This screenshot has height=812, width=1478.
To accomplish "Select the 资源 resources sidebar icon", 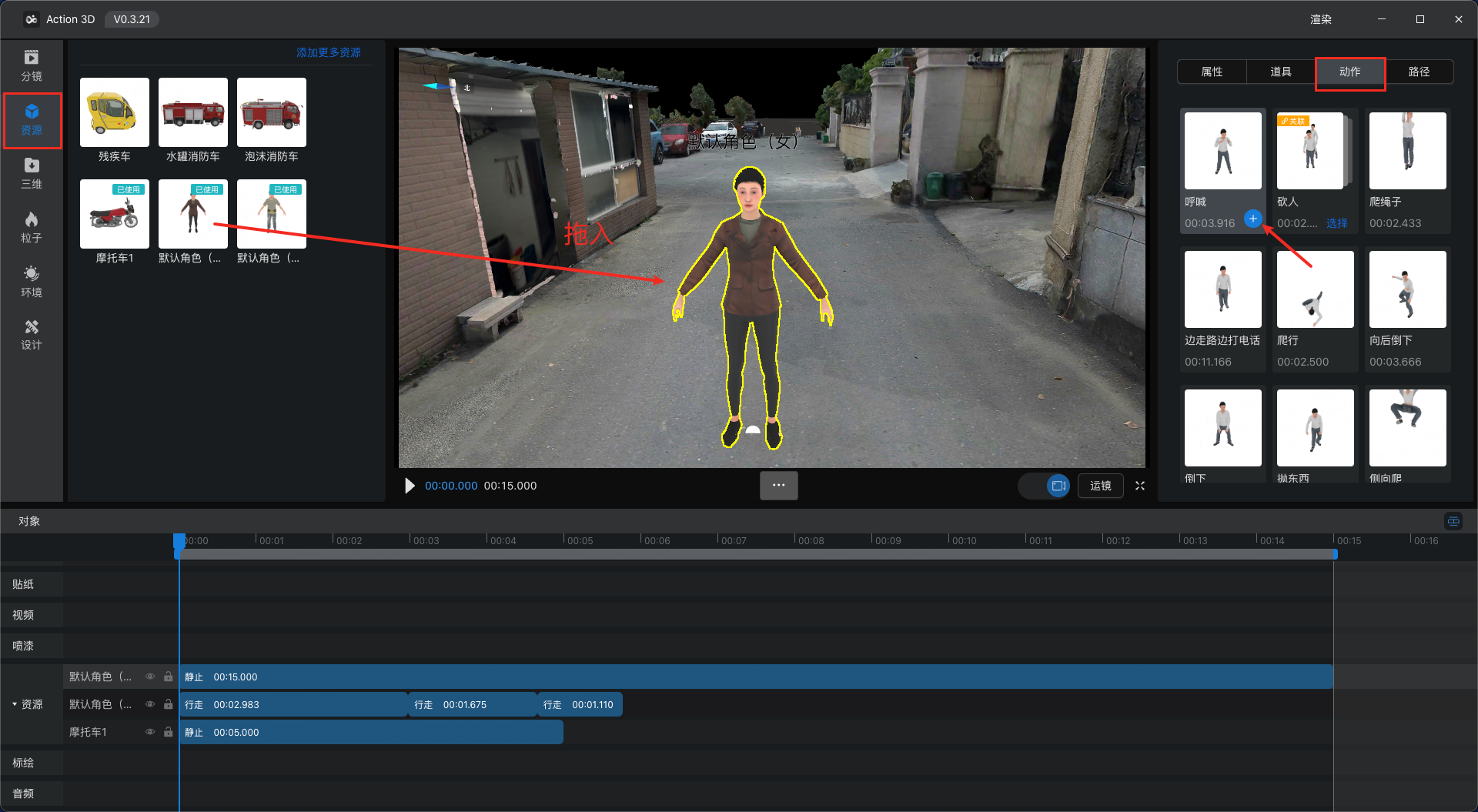I will [31, 120].
